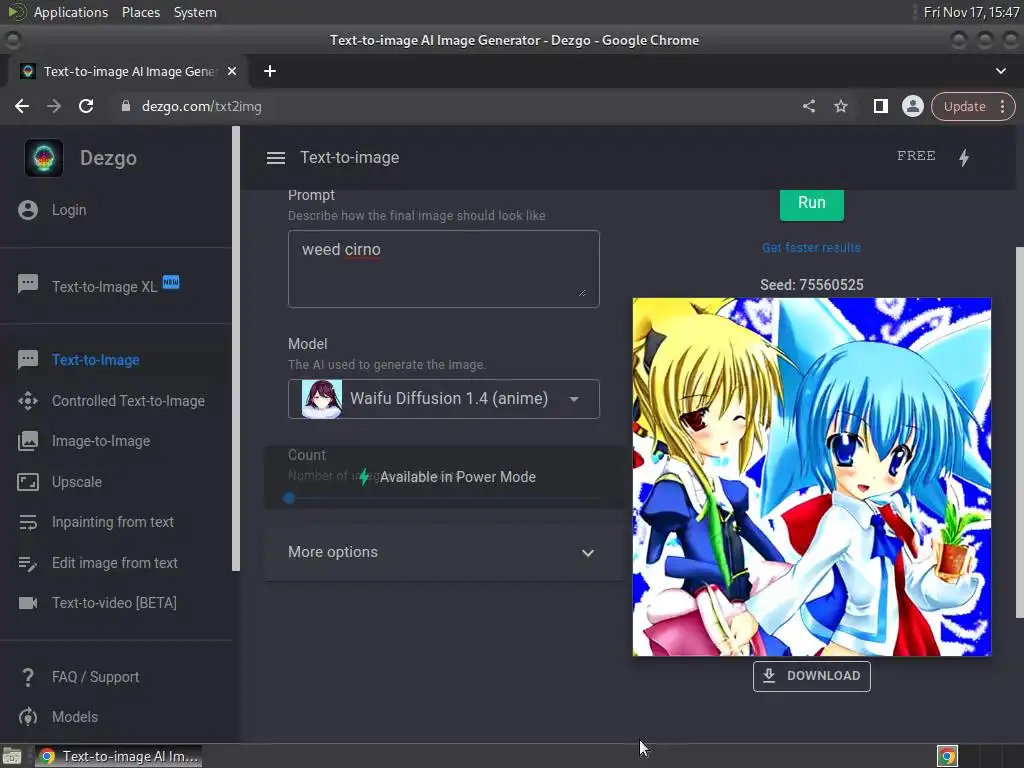Image resolution: width=1024 pixels, height=768 pixels.
Task: Click the Text-to-Image XL chat icon
Action: 28,284
